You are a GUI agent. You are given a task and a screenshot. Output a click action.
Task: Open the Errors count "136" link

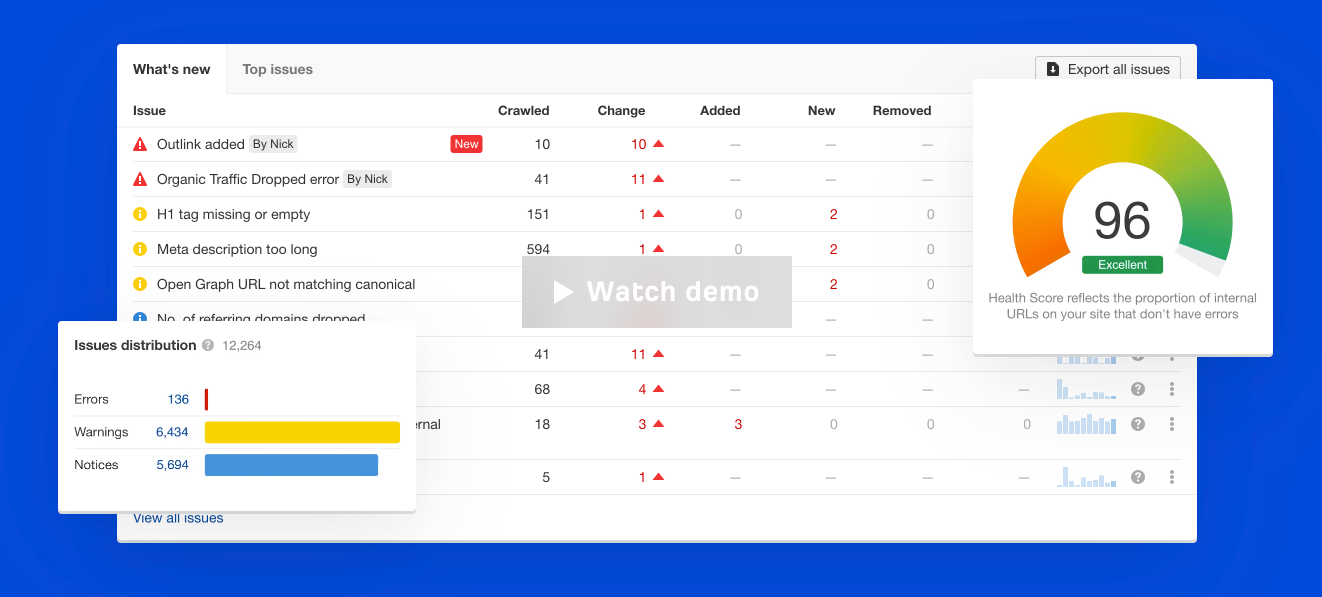coord(178,398)
